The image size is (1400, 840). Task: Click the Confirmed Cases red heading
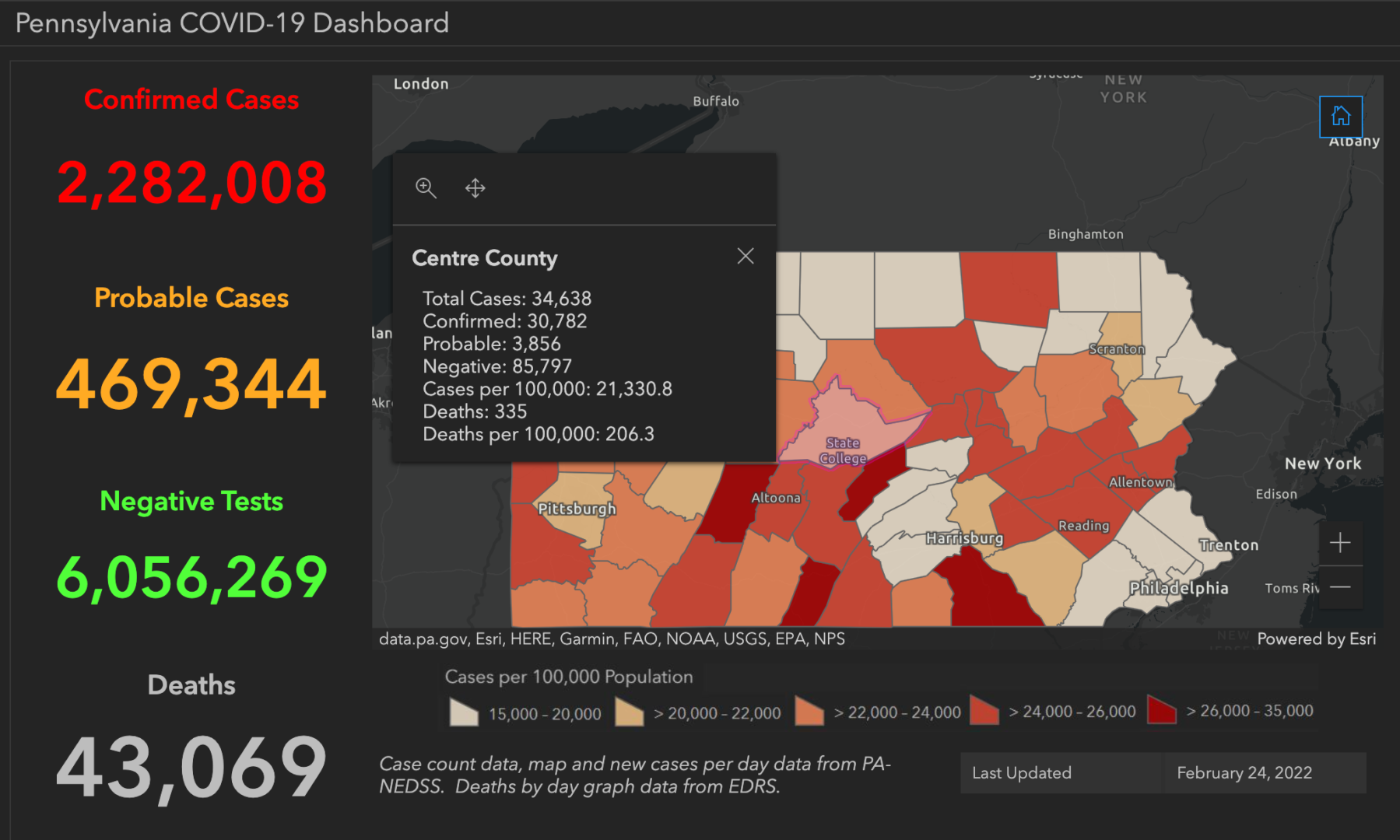point(191,100)
